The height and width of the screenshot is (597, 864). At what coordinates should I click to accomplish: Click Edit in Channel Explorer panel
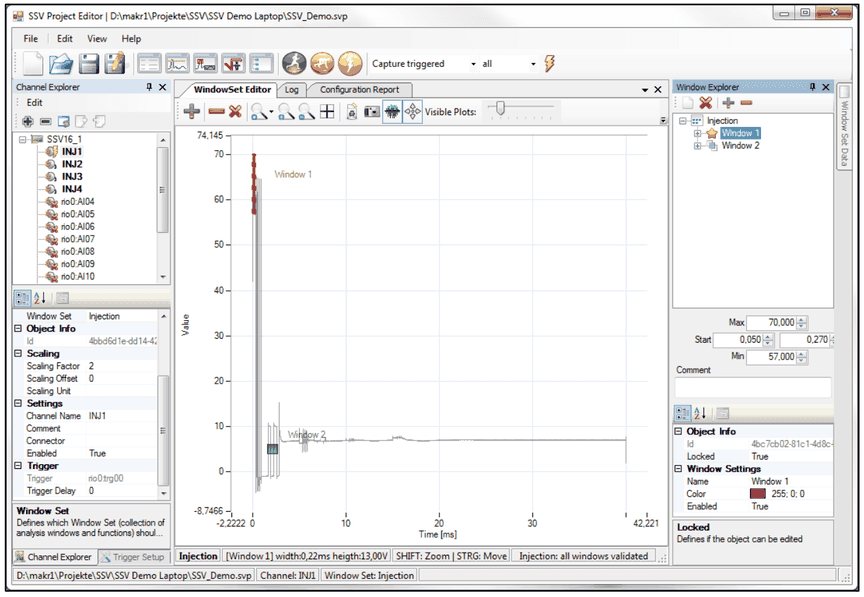click(34, 103)
